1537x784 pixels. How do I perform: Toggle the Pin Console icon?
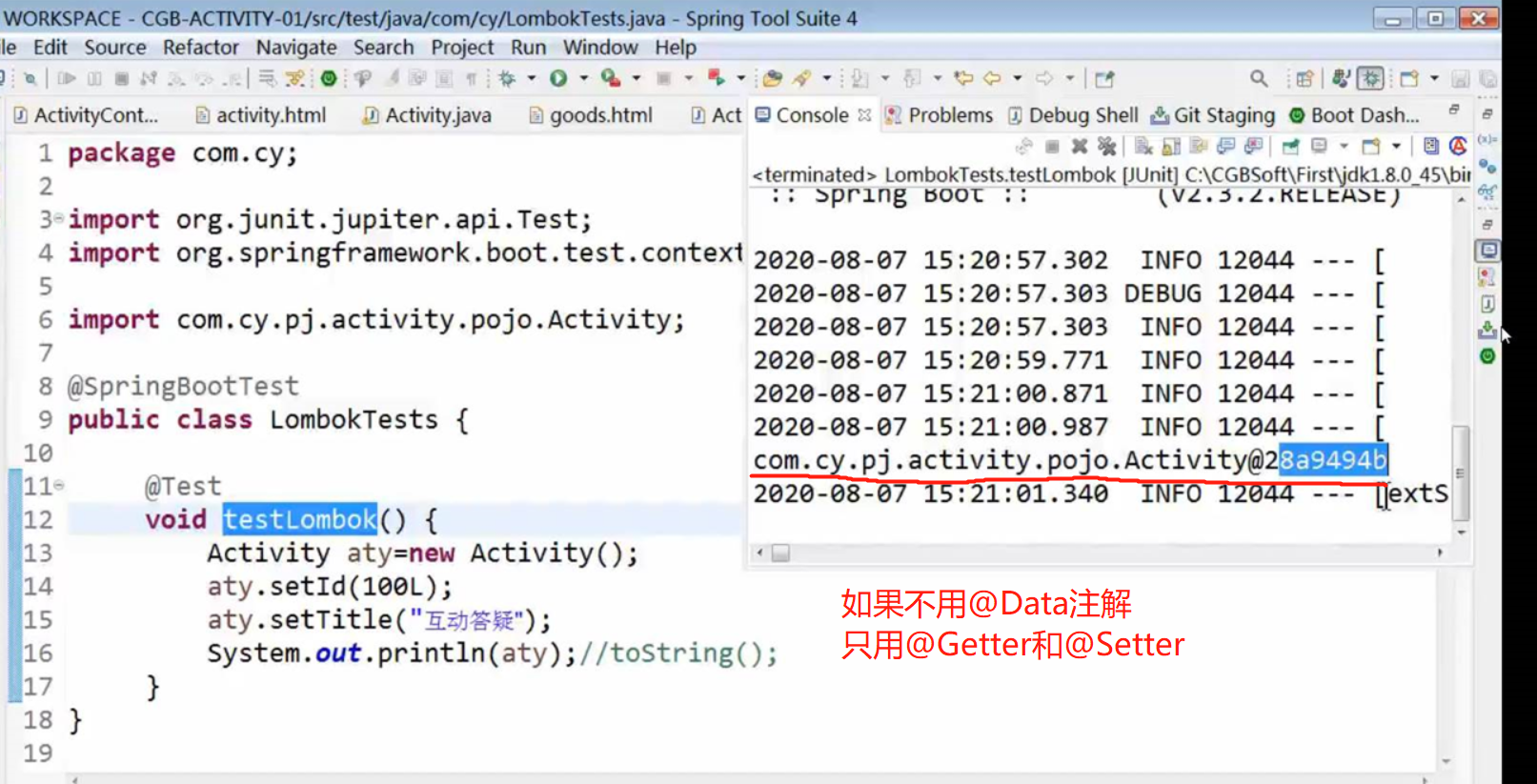coord(1290,147)
